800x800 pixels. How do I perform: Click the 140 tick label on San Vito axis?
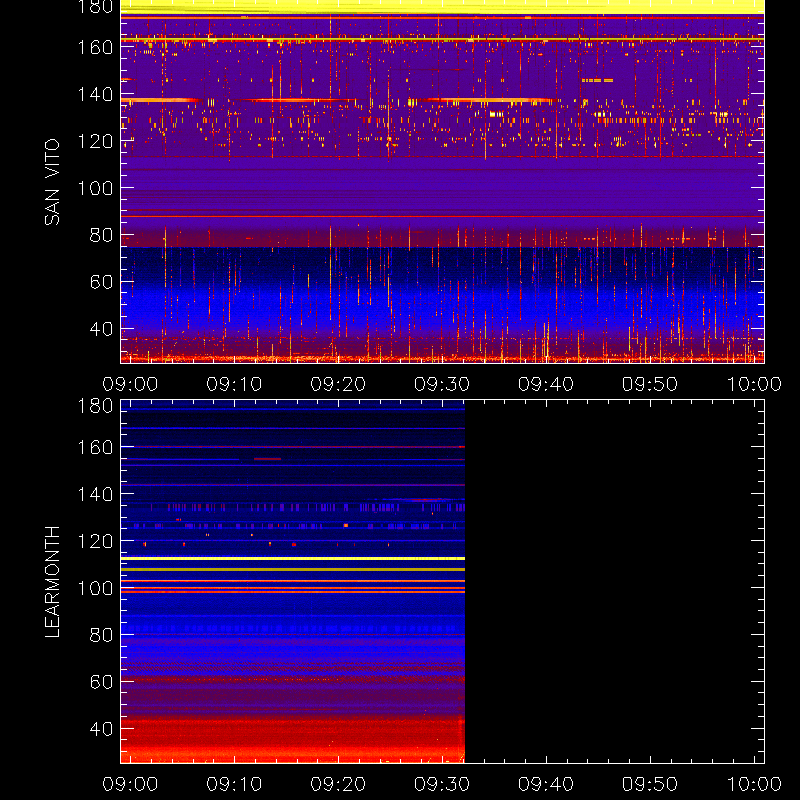95,94
